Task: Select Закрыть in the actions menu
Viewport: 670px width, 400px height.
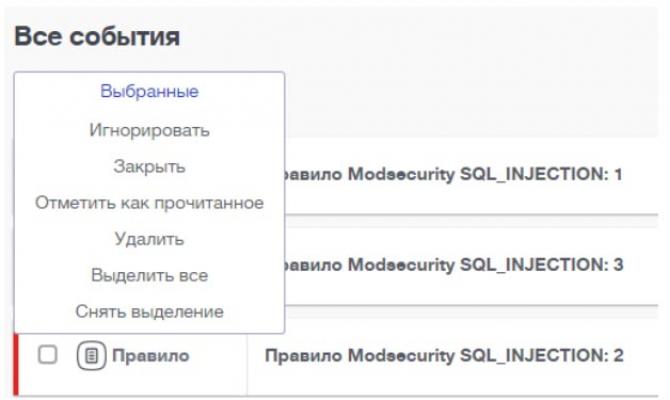Action: 149,166
